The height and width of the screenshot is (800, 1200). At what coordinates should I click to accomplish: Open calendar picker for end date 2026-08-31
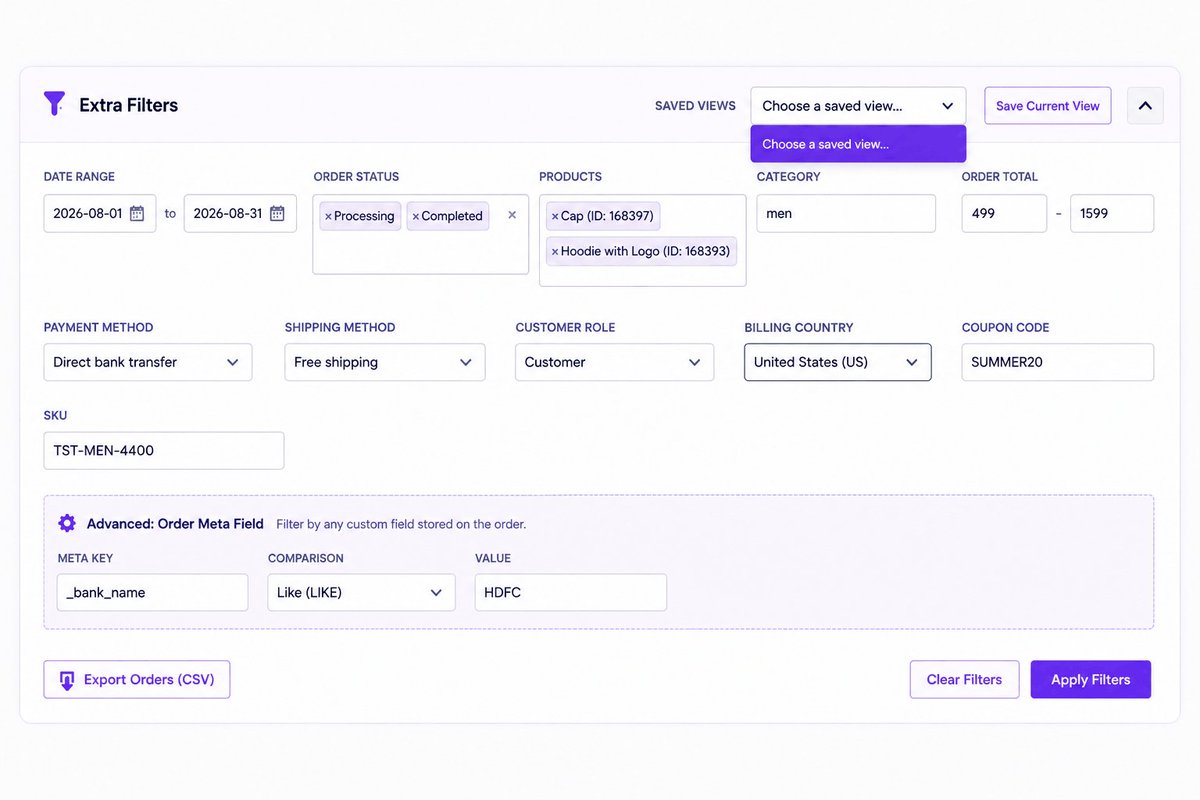pyautogui.click(x=277, y=213)
